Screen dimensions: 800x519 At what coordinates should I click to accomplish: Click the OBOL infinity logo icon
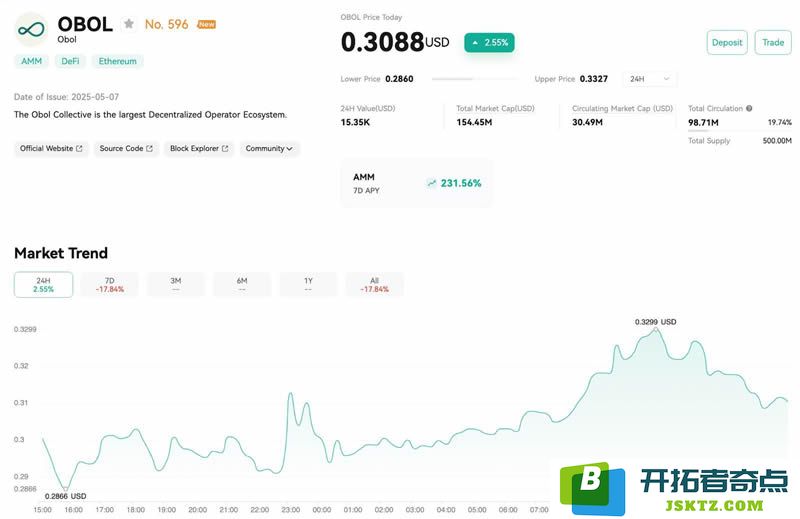pyautogui.click(x=31, y=30)
